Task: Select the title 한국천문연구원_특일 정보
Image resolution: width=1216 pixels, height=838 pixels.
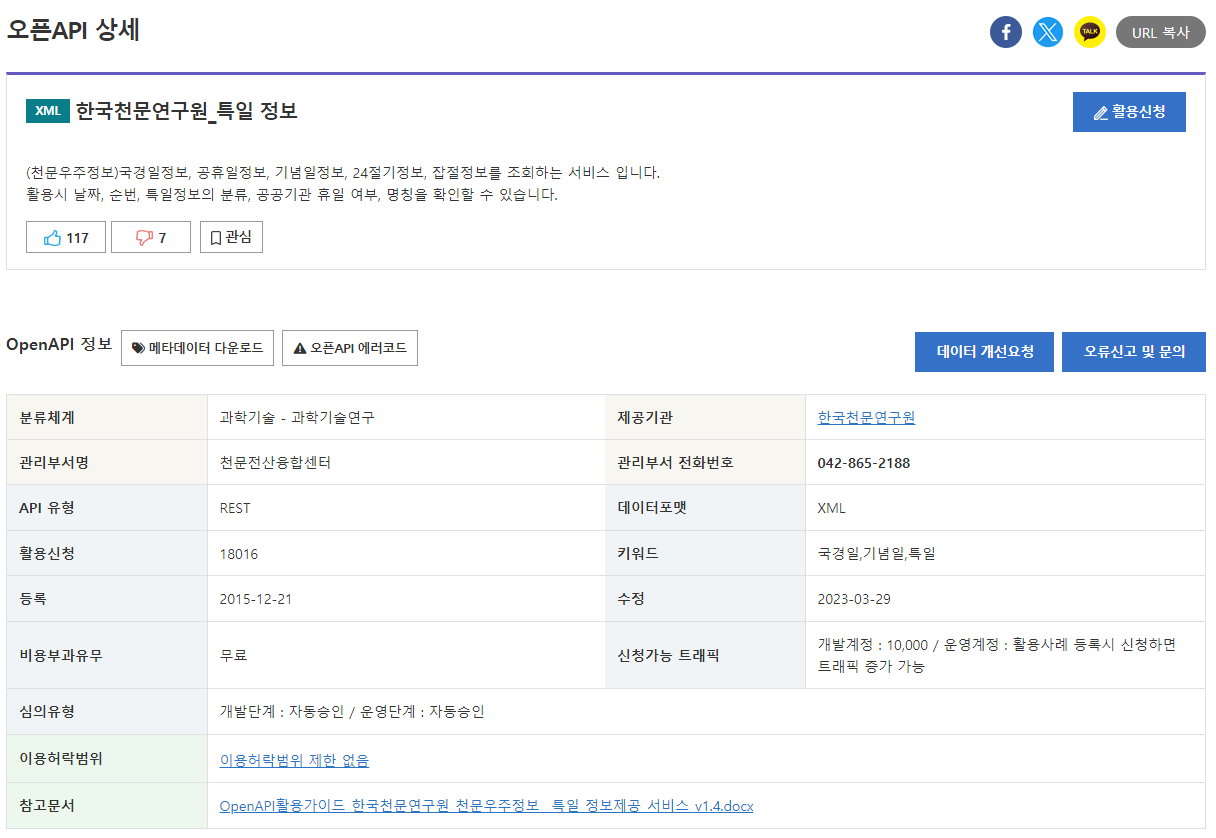Action: 187,111
